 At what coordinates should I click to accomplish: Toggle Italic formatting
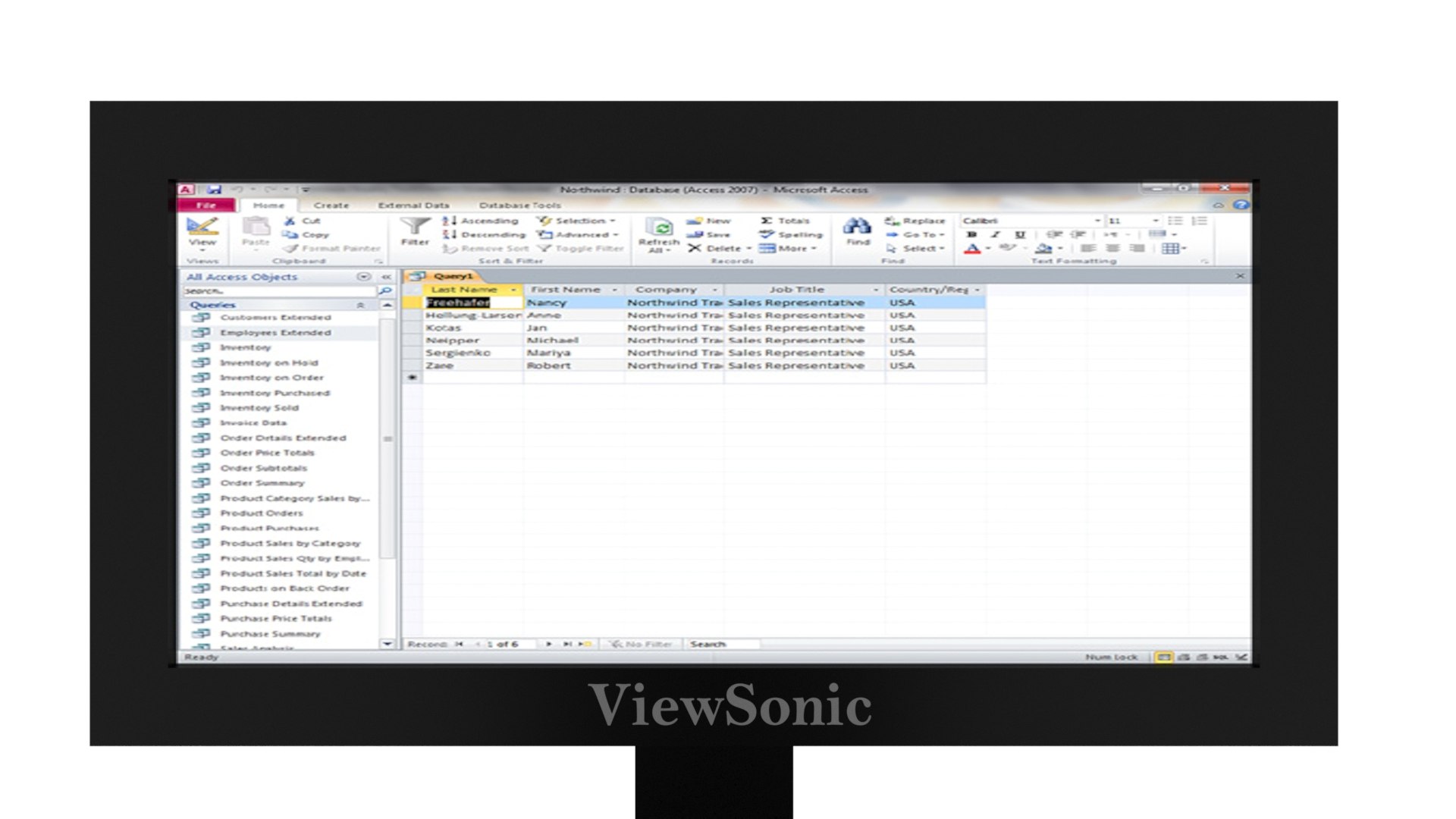coord(996,234)
